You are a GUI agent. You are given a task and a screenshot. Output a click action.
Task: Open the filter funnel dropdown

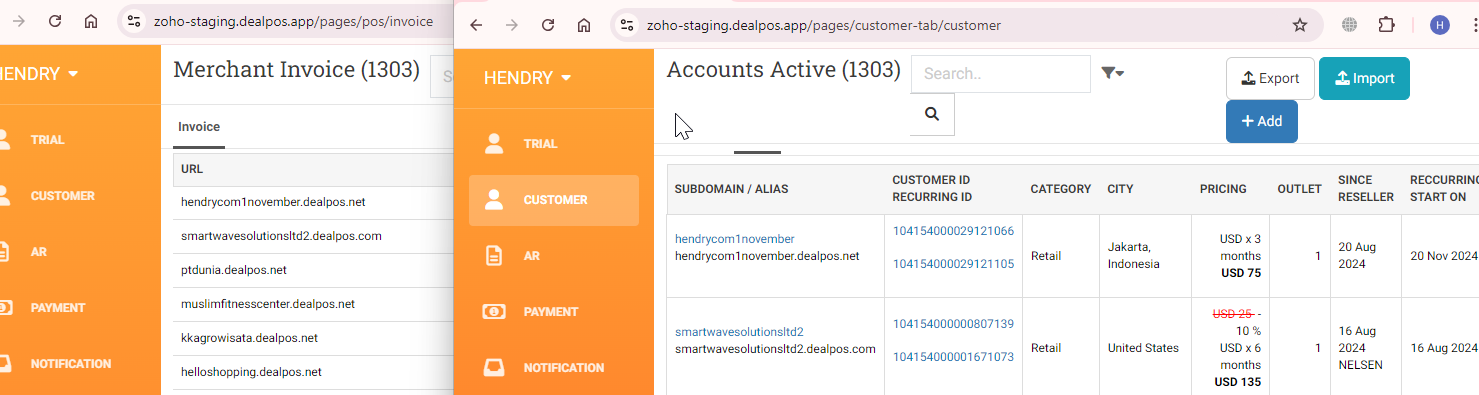1112,73
